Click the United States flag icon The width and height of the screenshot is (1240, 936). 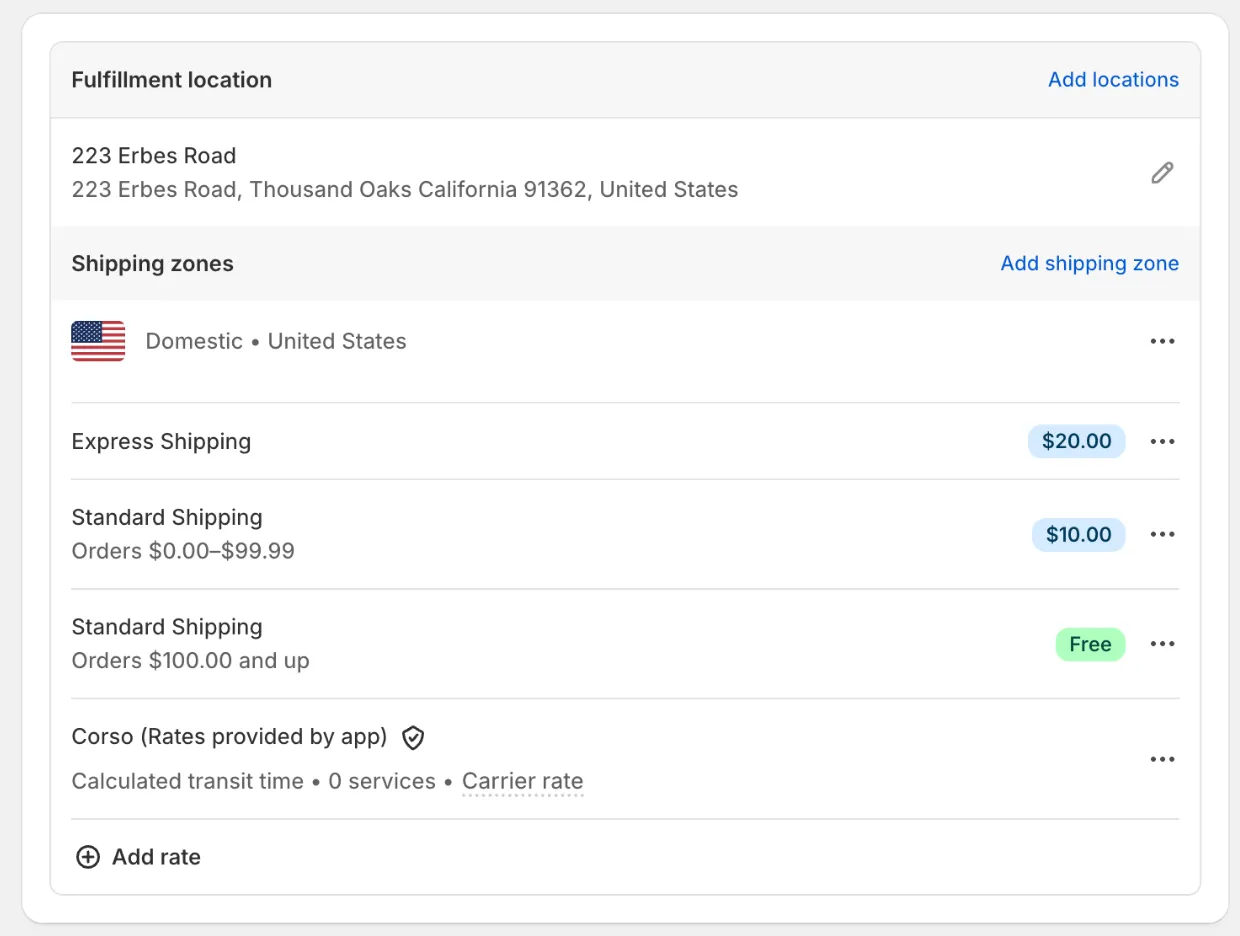98,341
